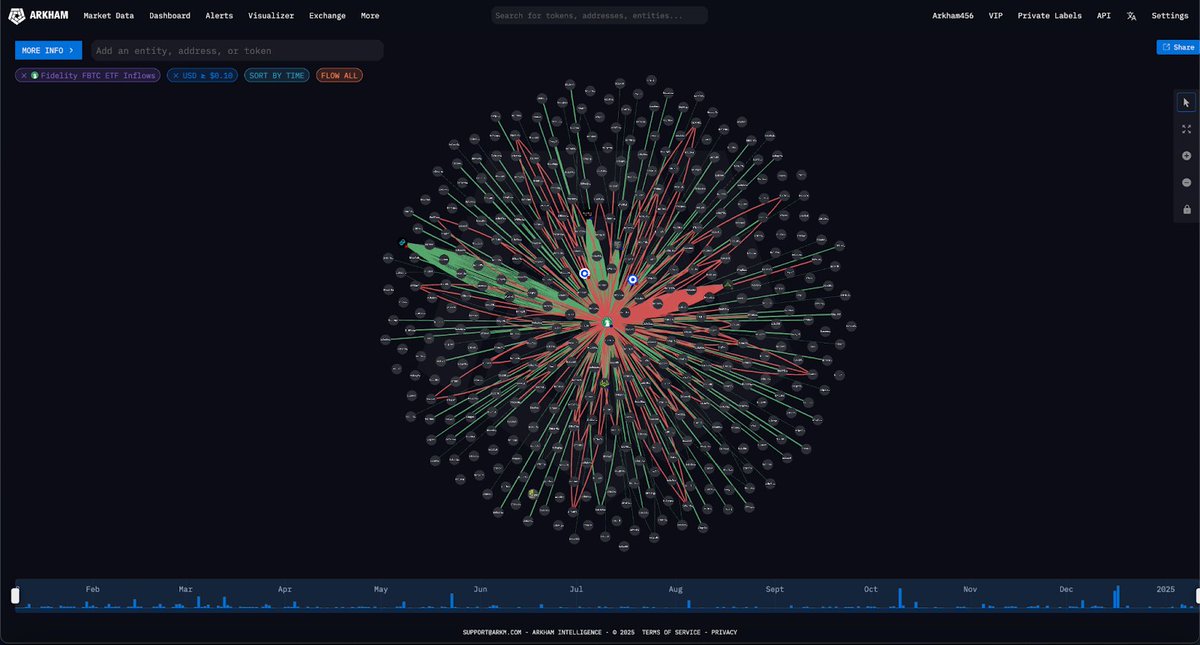This screenshot has width=1200, height=645.
Task: Toggle the FLOW ALL filter
Action: (x=339, y=75)
